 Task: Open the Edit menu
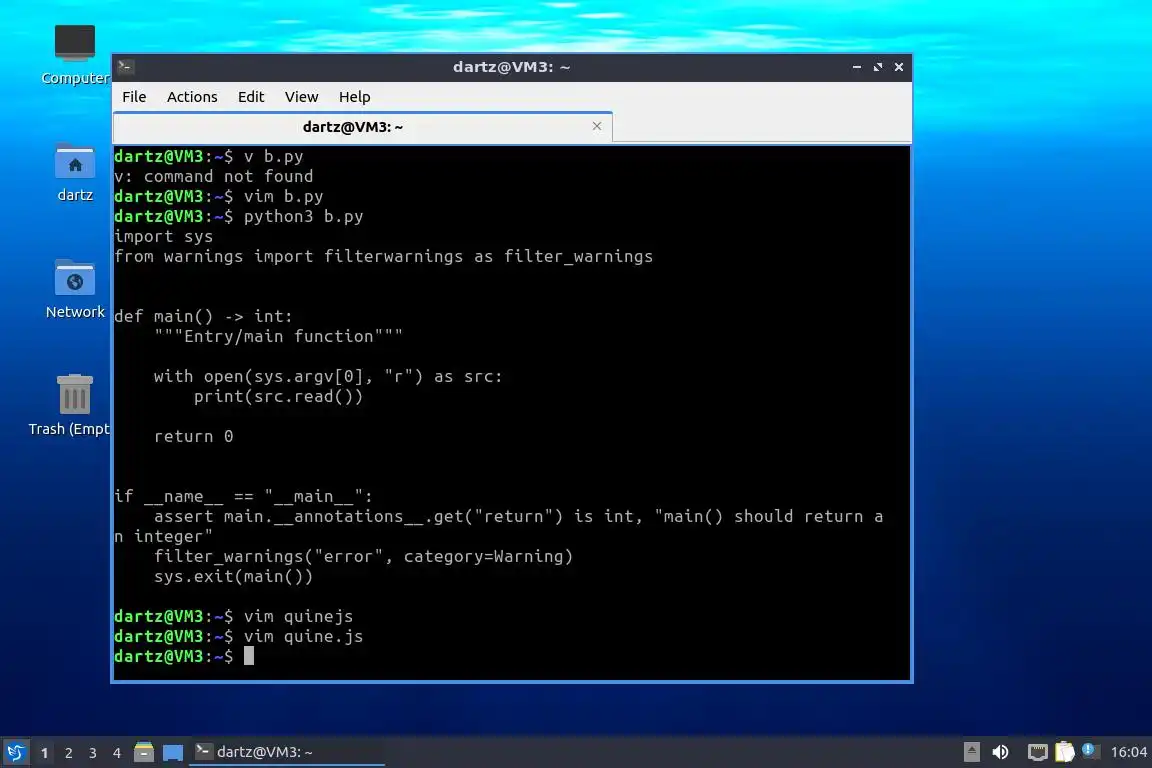coord(251,97)
